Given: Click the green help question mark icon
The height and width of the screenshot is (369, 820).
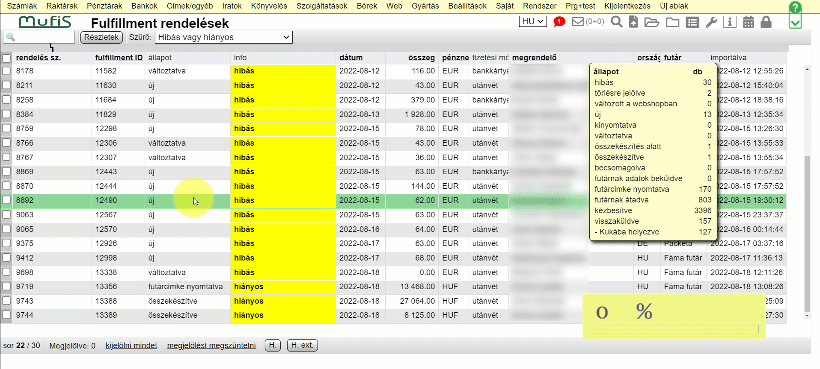Looking at the screenshot, I should (795, 7).
